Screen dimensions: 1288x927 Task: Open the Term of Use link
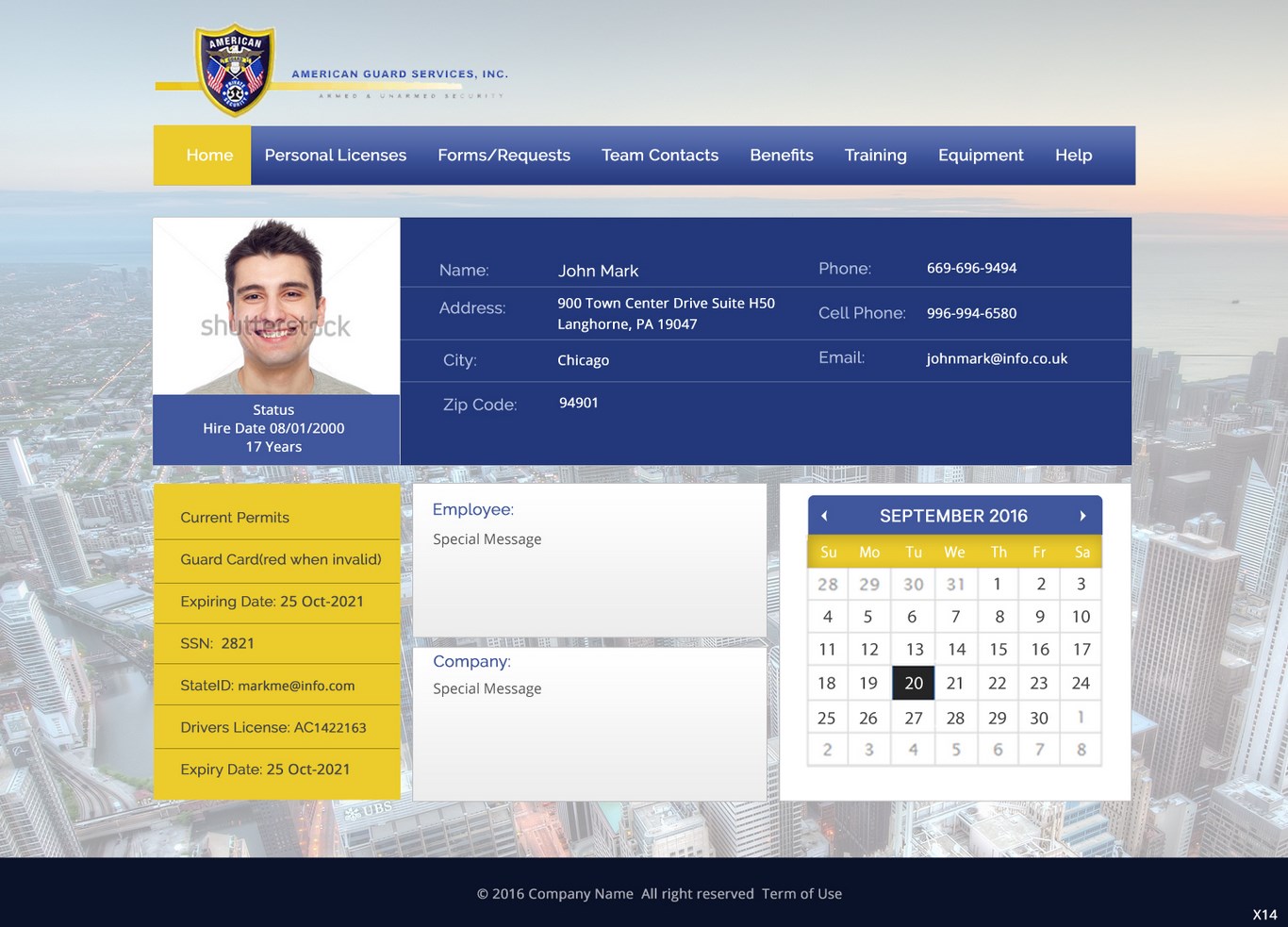tap(801, 893)
